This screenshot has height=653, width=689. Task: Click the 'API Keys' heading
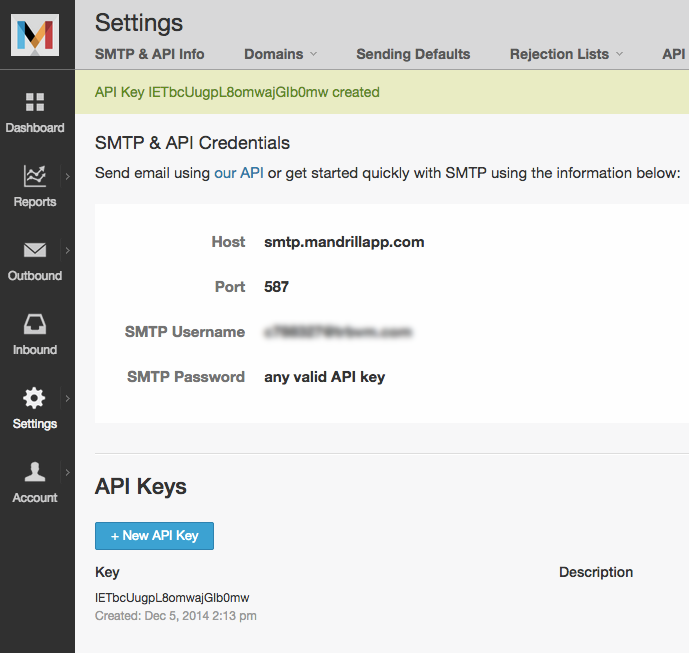[141, 486]
